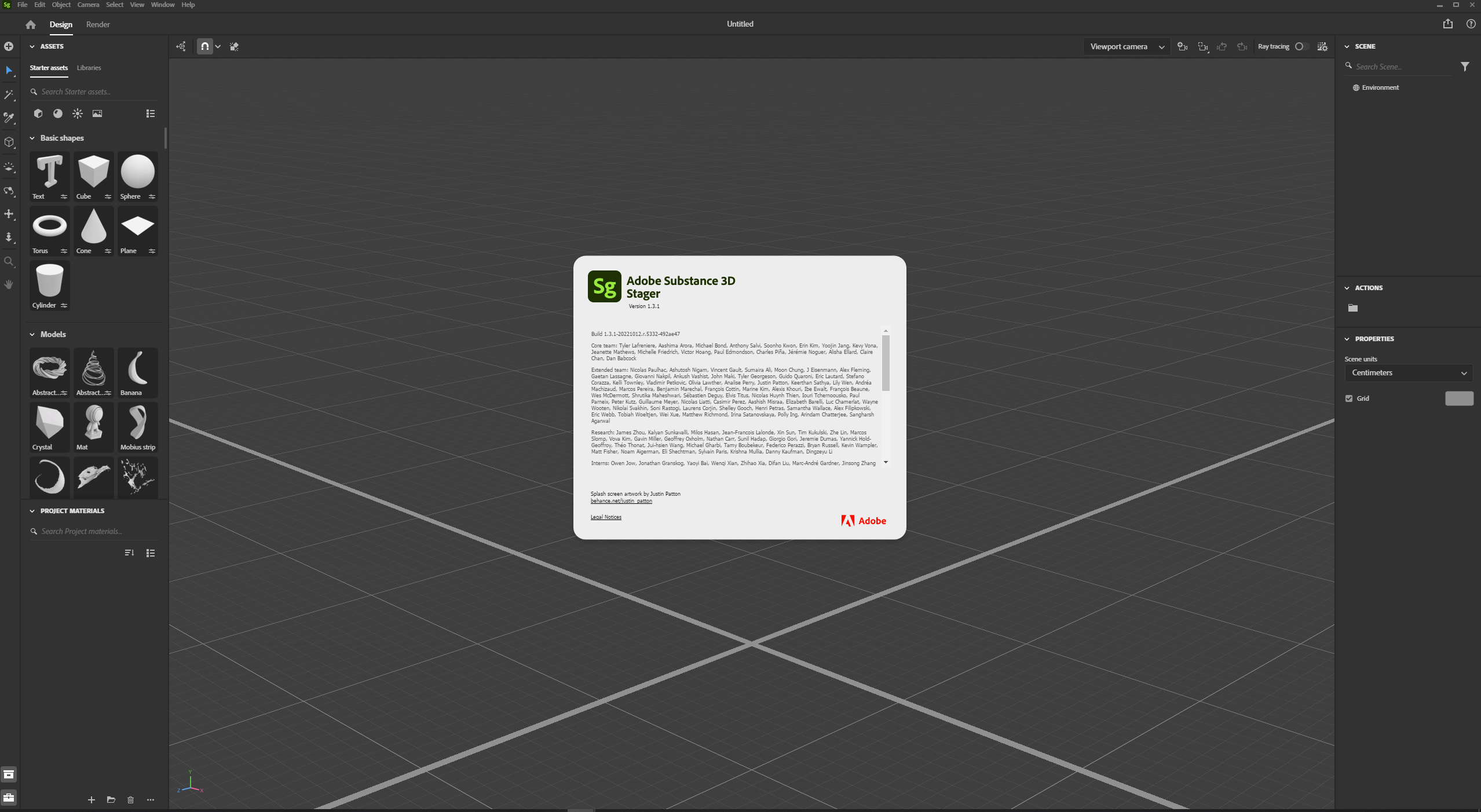Click the magic wand tool icon
The height and width of the screenshot is (812, 1481).
(x=9, y=94)
